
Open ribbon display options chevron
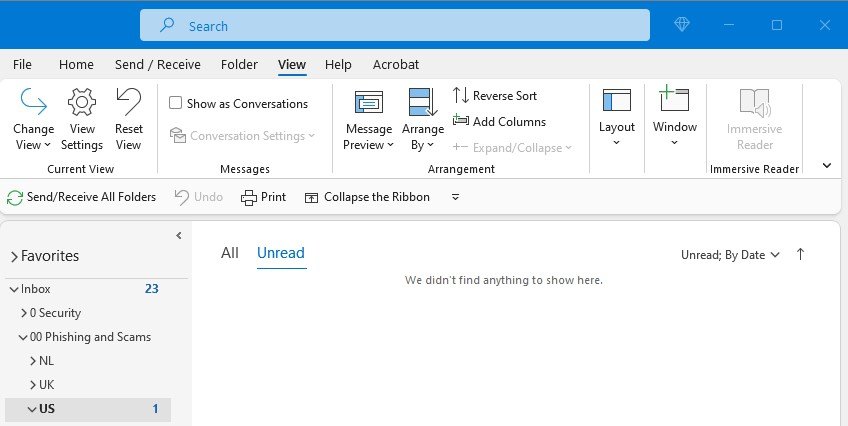click(x=827, y=165)
